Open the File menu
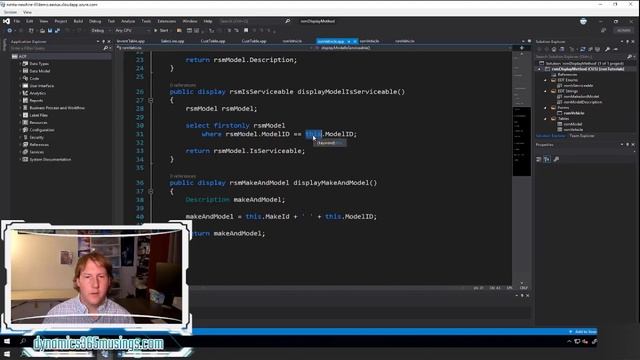640x360 pixels. click(x=17, y=21)
